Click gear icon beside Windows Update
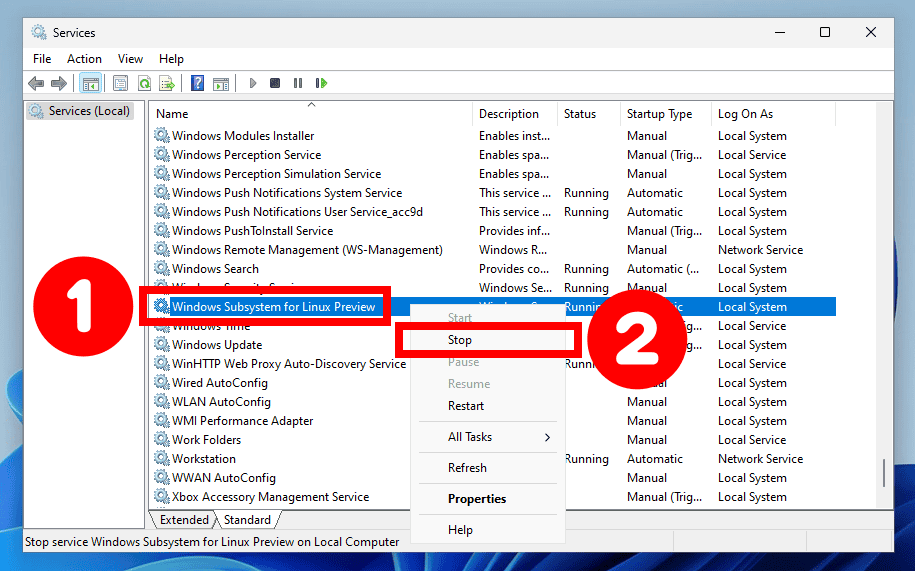 (162, 345)
